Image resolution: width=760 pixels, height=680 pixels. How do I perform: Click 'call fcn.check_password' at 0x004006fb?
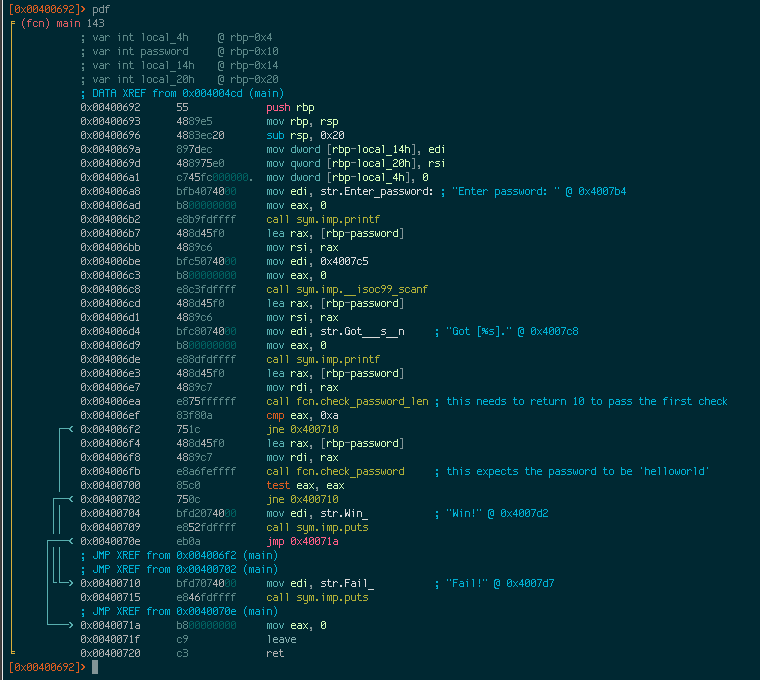(x=335, y=472)
